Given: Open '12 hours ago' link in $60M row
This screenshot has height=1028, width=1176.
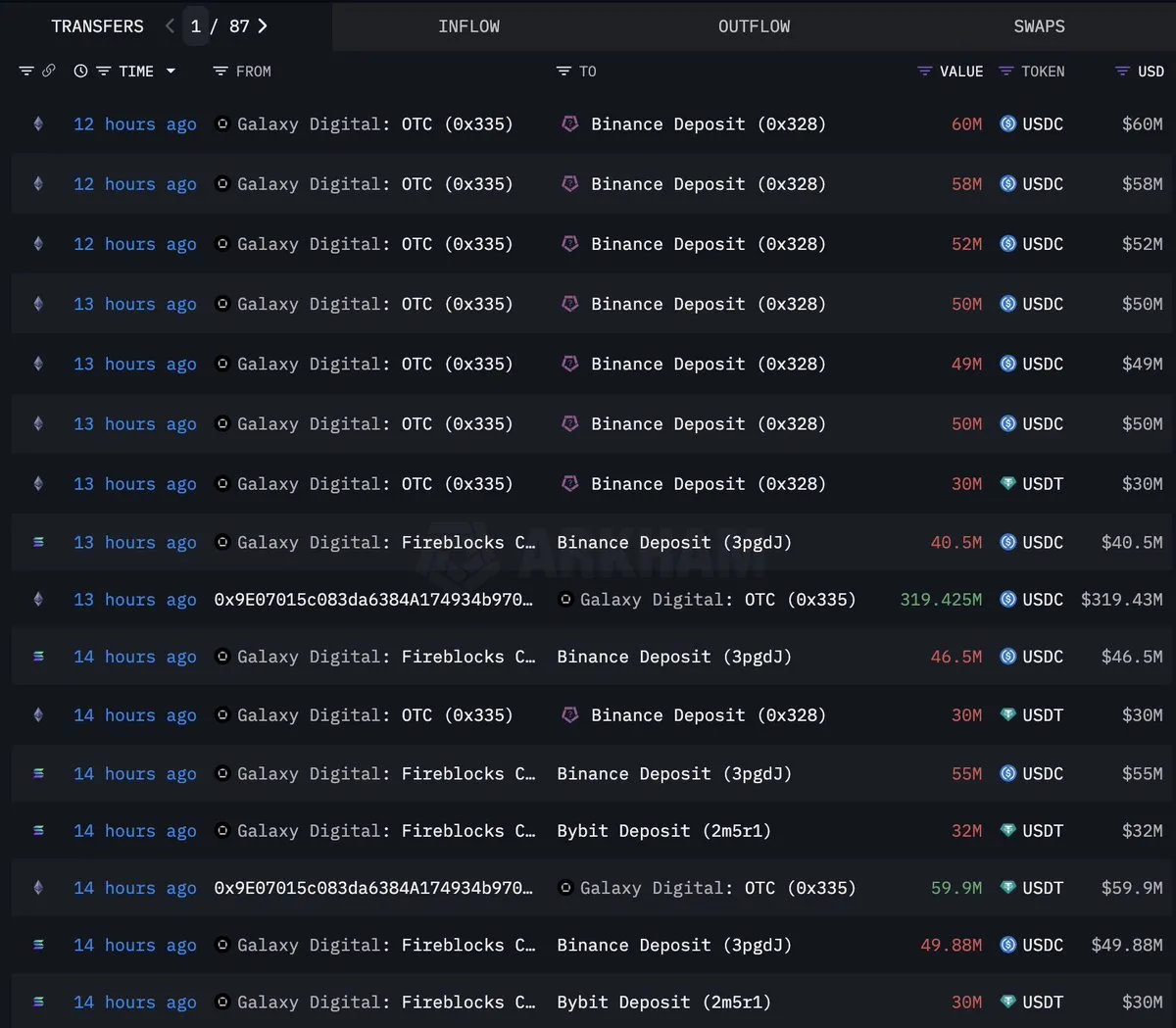Looking at the screenshot, I should [135, 123].
